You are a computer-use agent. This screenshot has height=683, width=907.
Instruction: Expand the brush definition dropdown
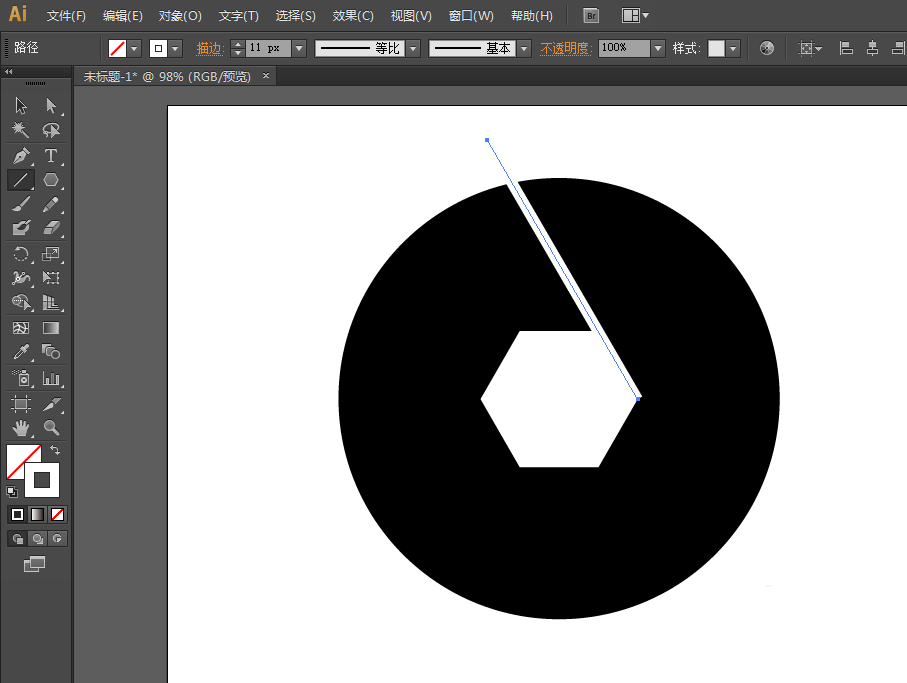coord(523,47)
